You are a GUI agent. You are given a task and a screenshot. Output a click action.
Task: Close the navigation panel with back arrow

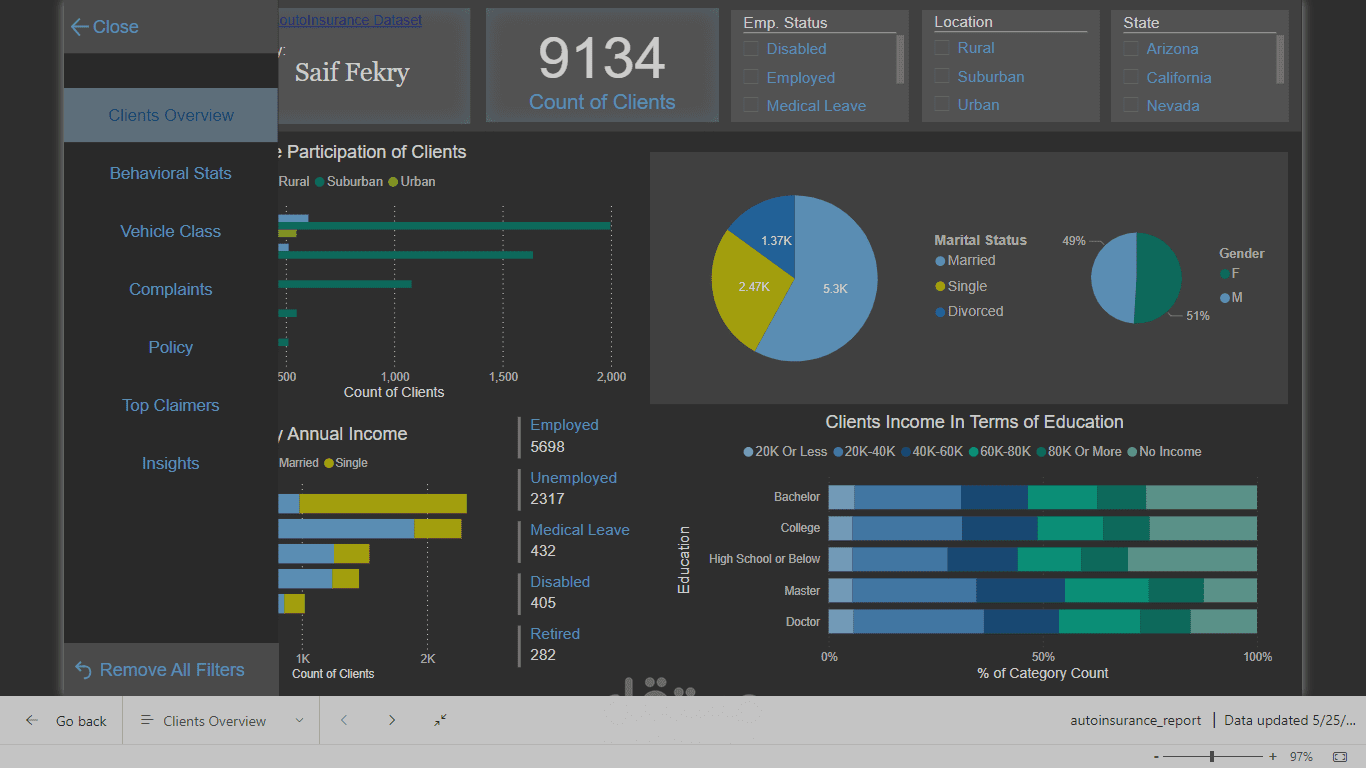point(104,27)
